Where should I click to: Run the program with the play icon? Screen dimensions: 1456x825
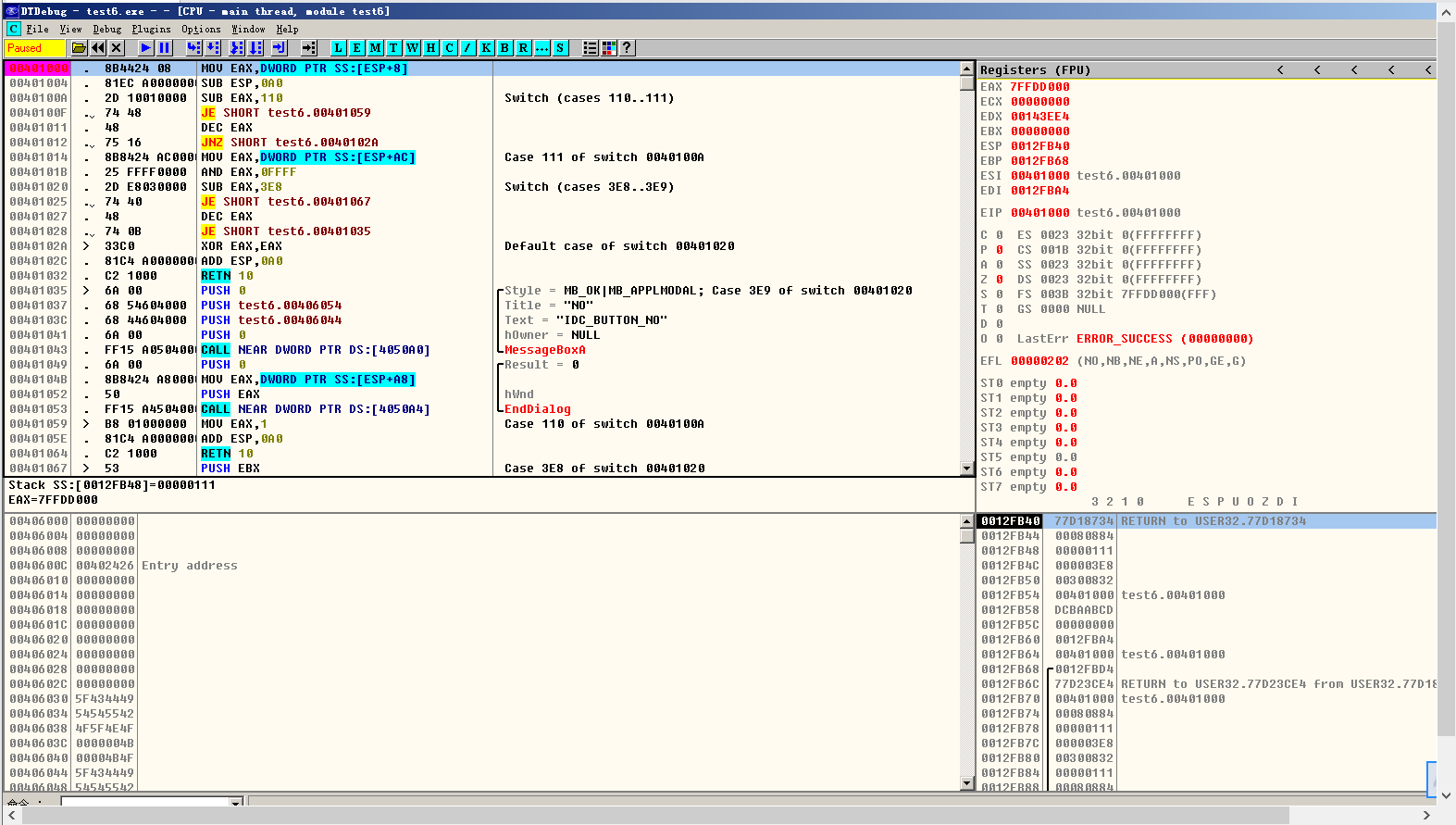146,48
